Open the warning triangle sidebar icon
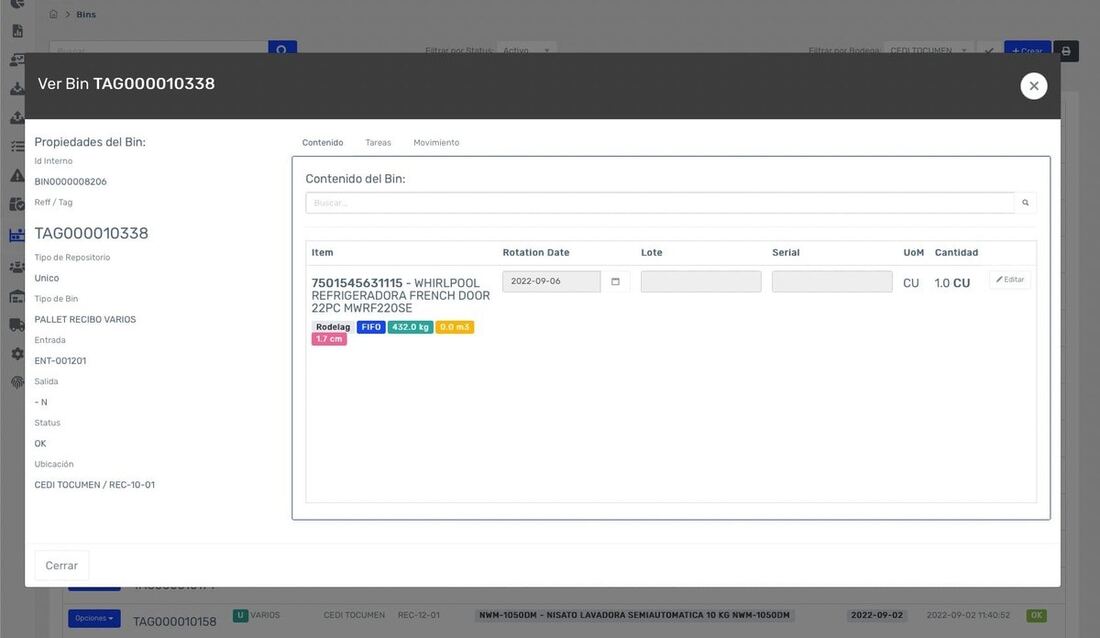The height and width of the screenshot is (638, 1100). 18,175
